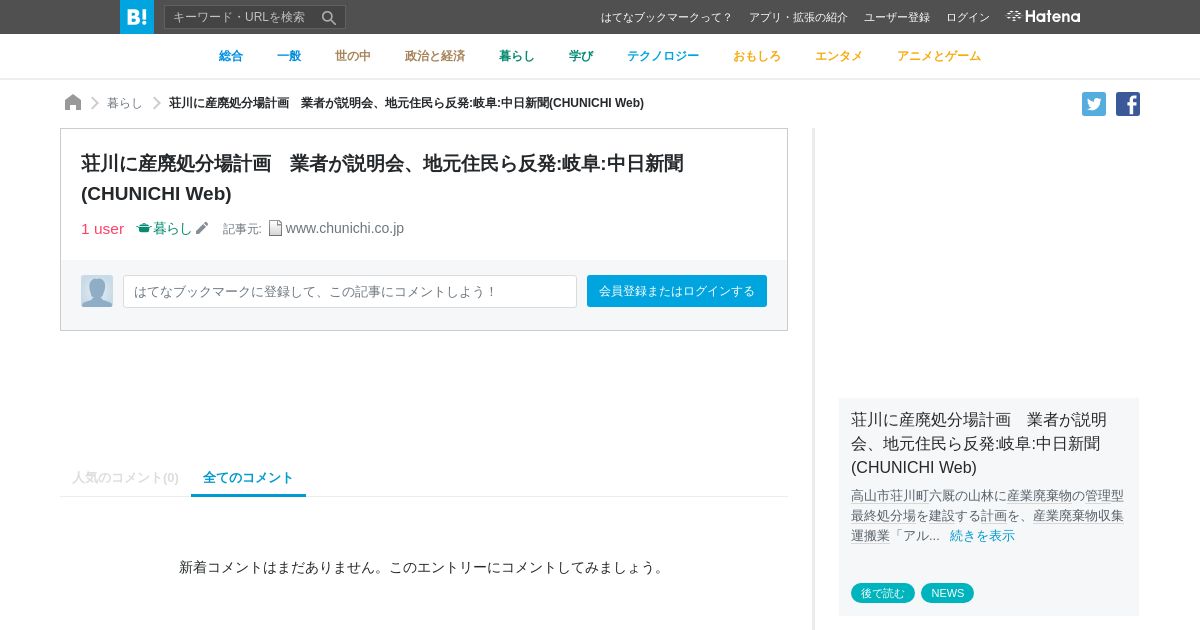
Task: Switch to 人気のコメント(0) tab
Action: [x=125, y=478]
